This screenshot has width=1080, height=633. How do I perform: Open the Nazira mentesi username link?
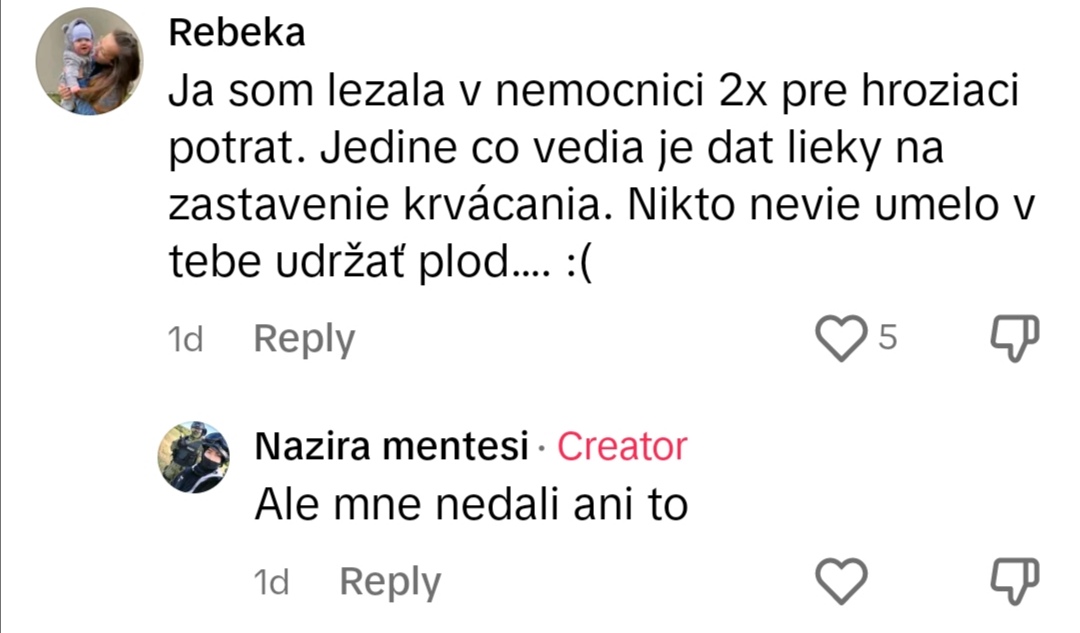click(391, 447)
